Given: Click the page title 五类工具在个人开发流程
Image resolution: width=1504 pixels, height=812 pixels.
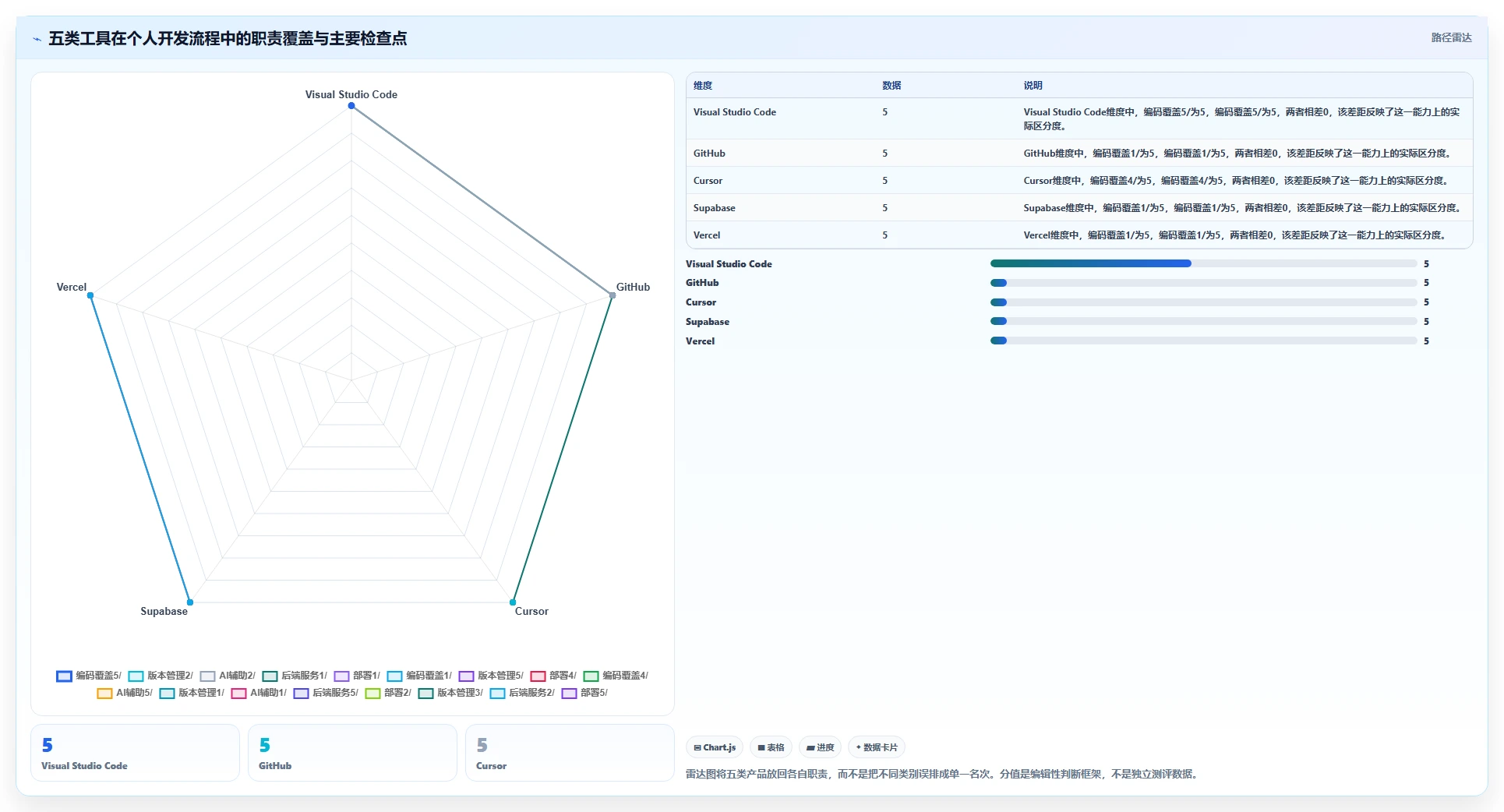Looking at the screenshot, I should (x=228, y=38).
